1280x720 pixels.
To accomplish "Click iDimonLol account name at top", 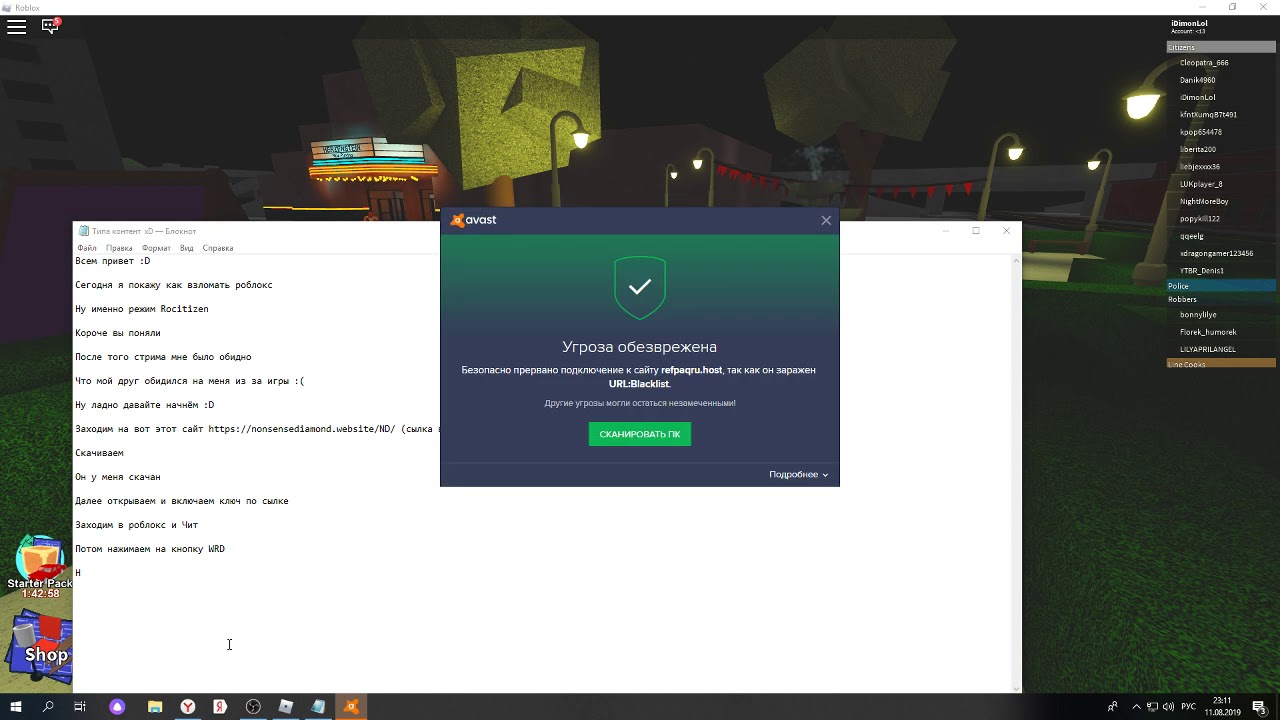I will [1190, 23].
